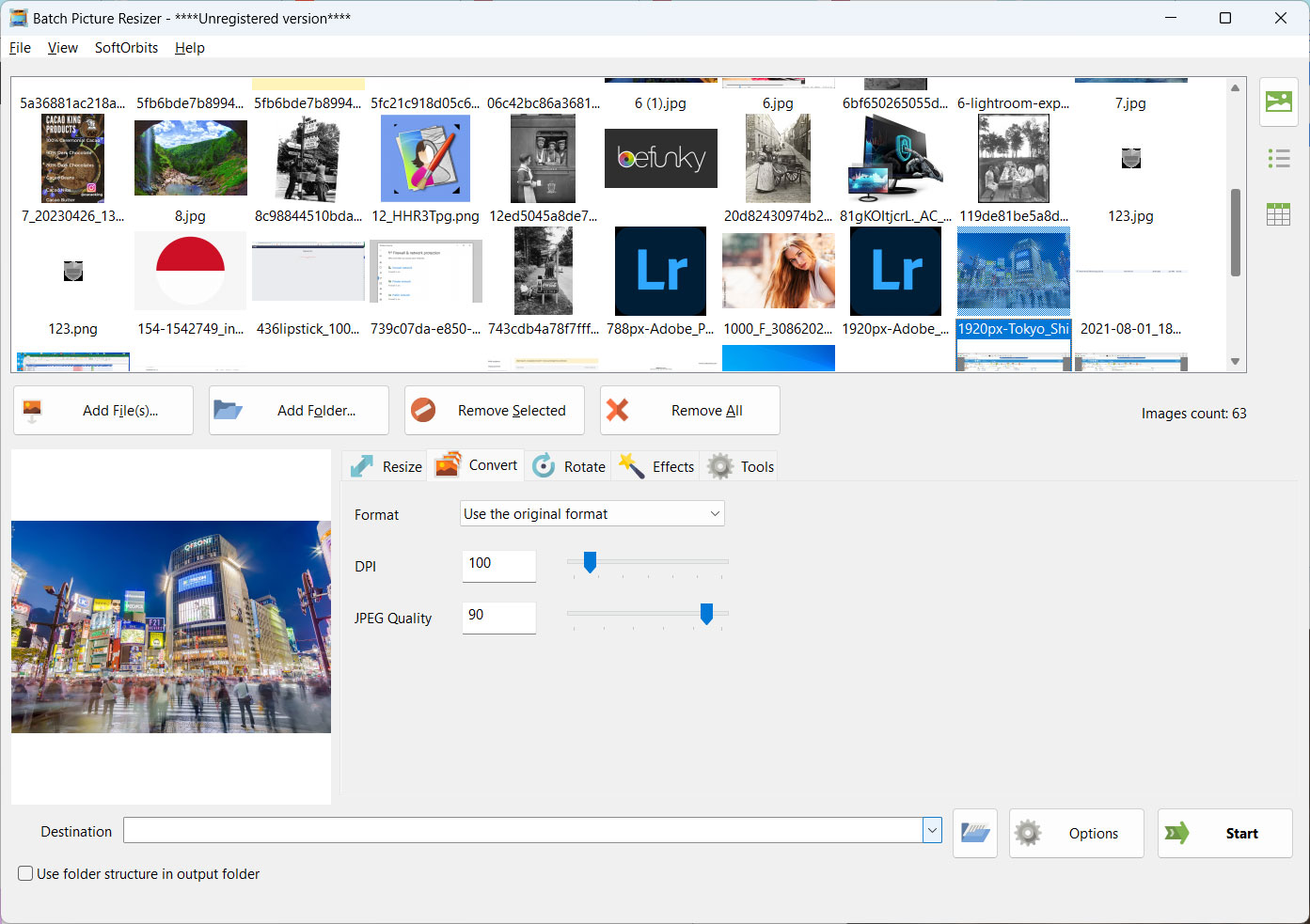1310x924 pixels.
Task: Open the Help menu
Action: pos(190,47)
